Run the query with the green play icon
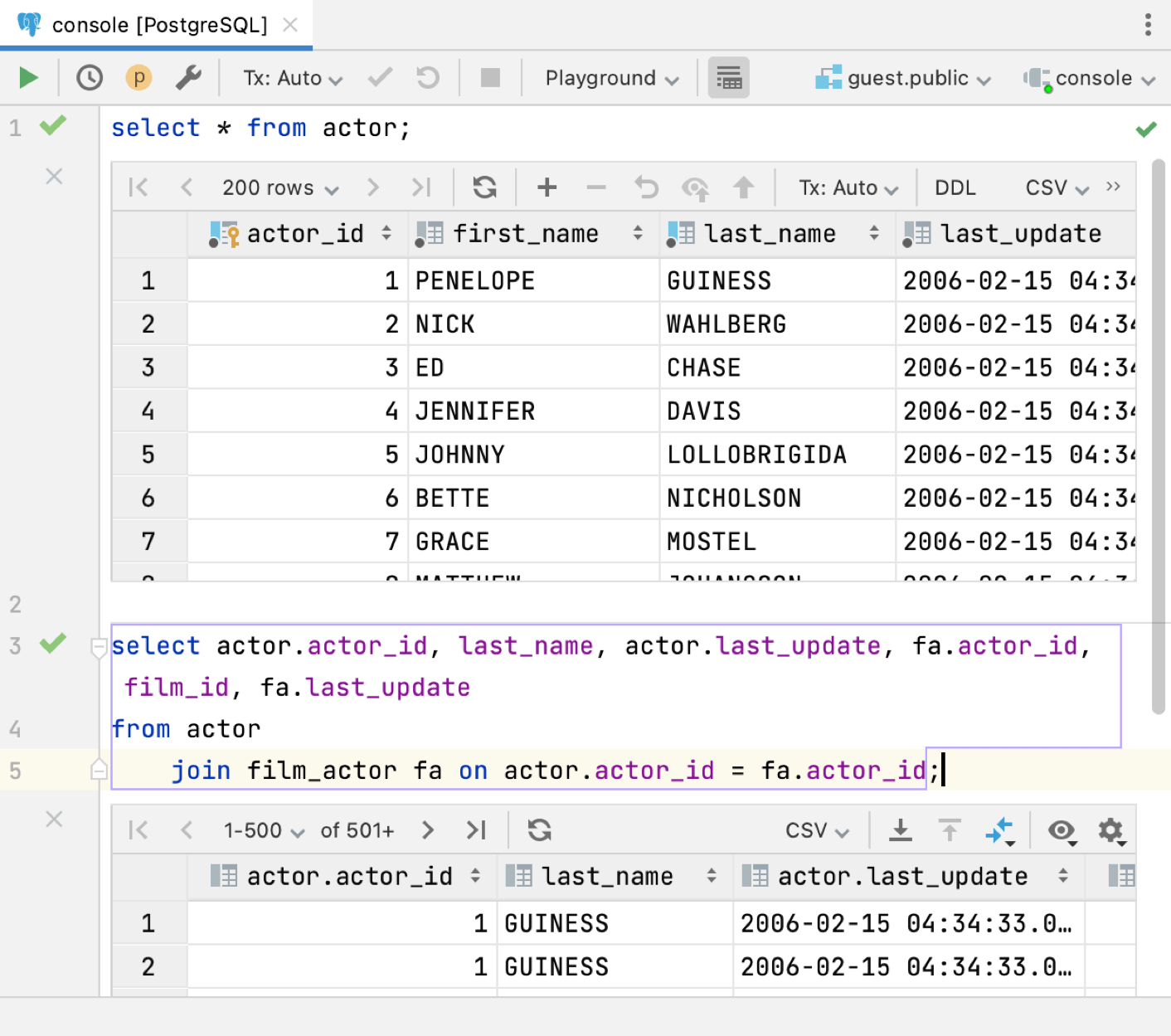The height and width of the screenshot is (1036, 1171). [x=27, y=77]
